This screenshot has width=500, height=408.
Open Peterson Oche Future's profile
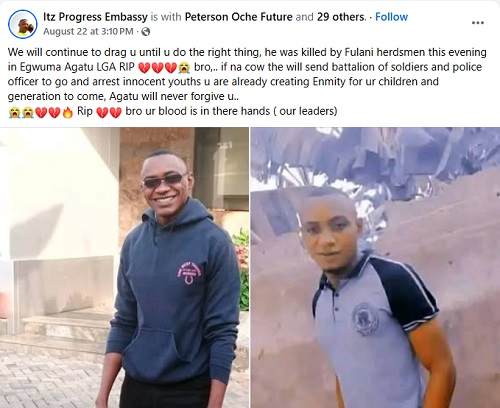pyautogui.click(x=239, y=17)
